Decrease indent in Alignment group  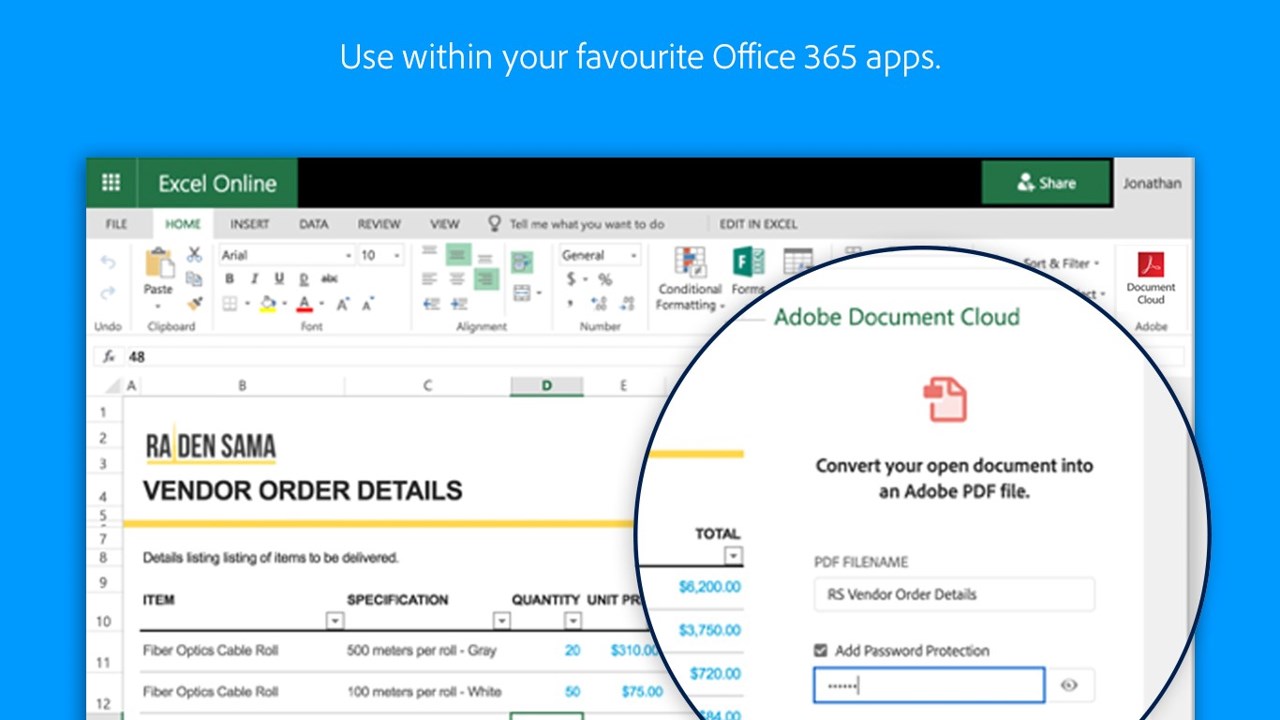click(x=432, y=304)
